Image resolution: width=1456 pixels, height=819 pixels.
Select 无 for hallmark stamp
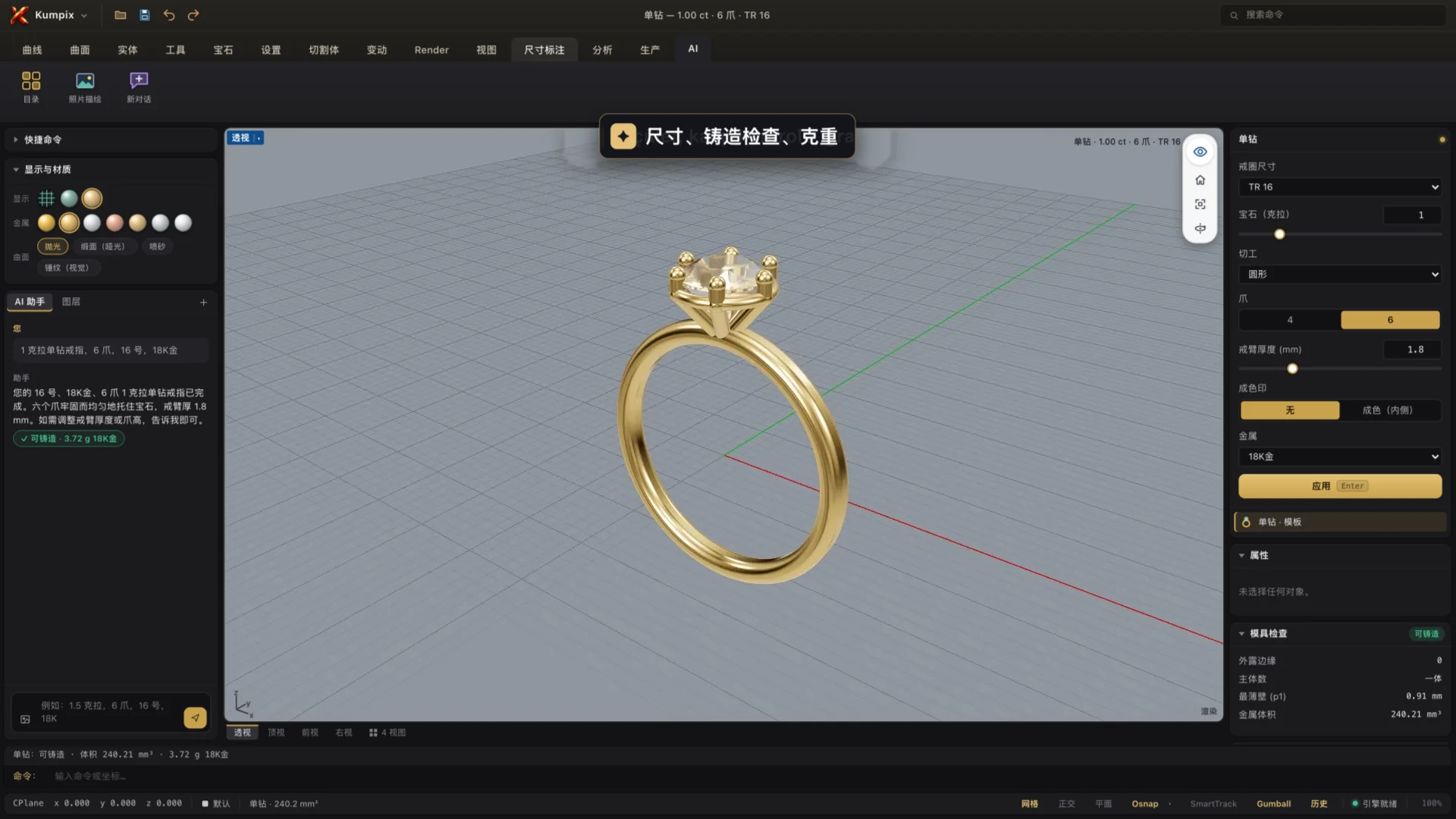1289,410
